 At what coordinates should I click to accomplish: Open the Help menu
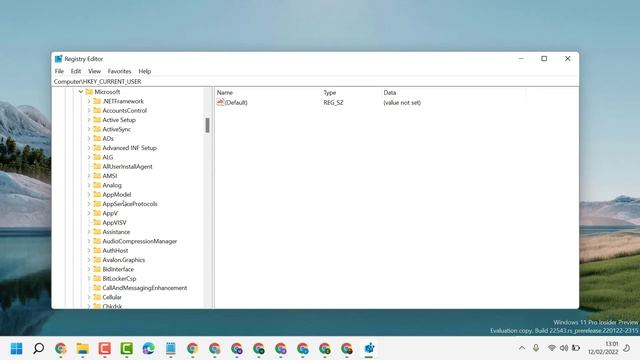[144, 71]
